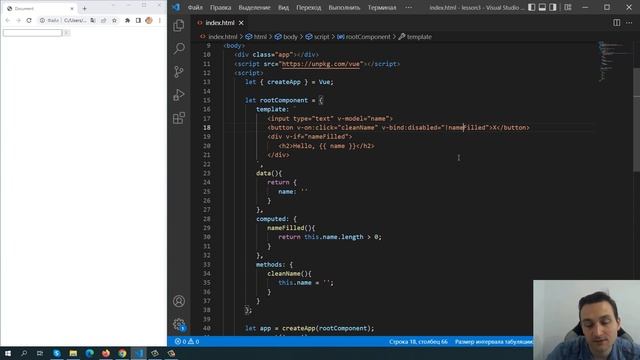Open Firefox from the taskbar
Viewport: 640px width, 360px height.
tap(106, 353)
